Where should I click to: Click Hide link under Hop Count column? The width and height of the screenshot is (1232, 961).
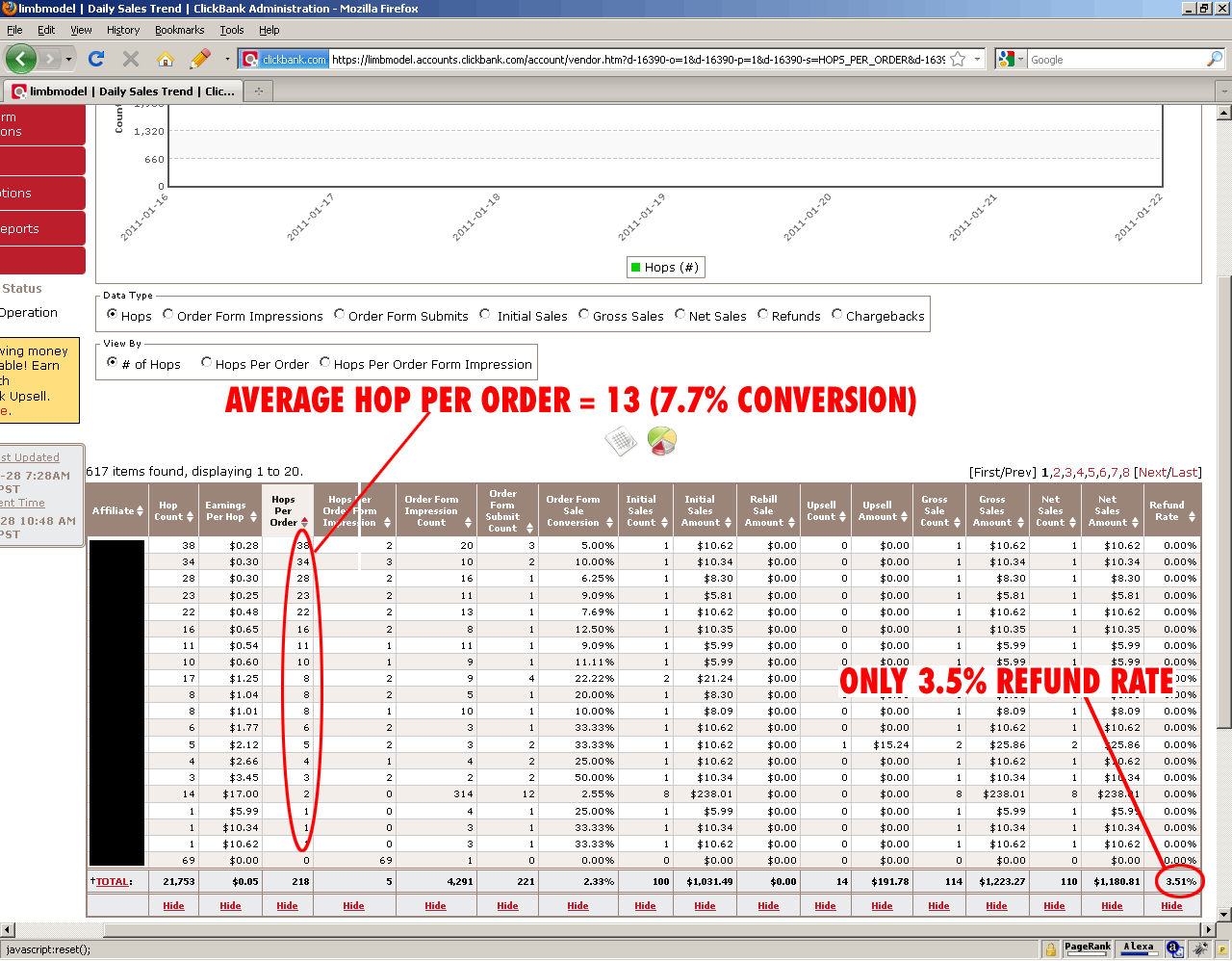point(173,906)
